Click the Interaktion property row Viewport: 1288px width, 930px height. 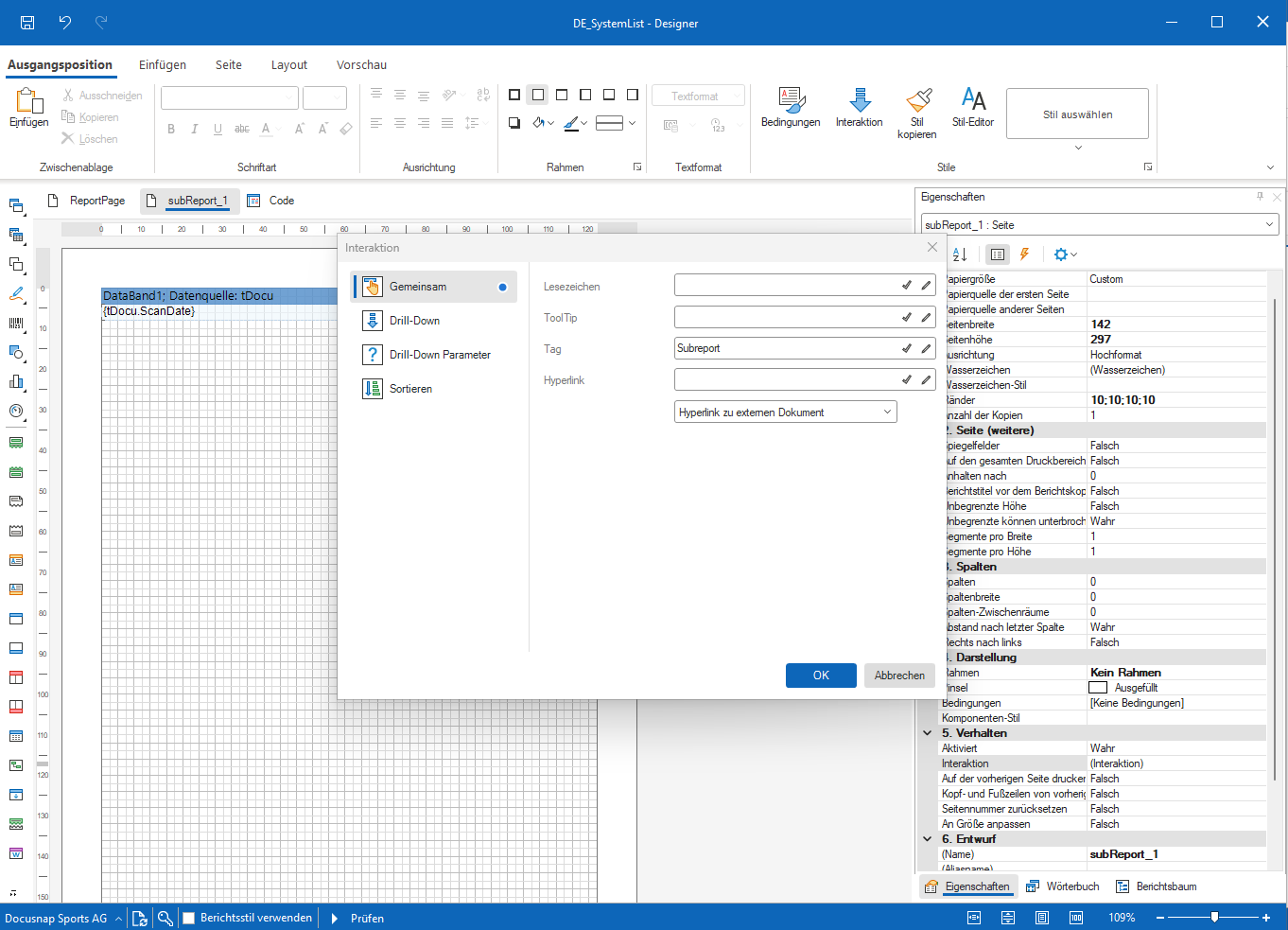click(1100, 763)
